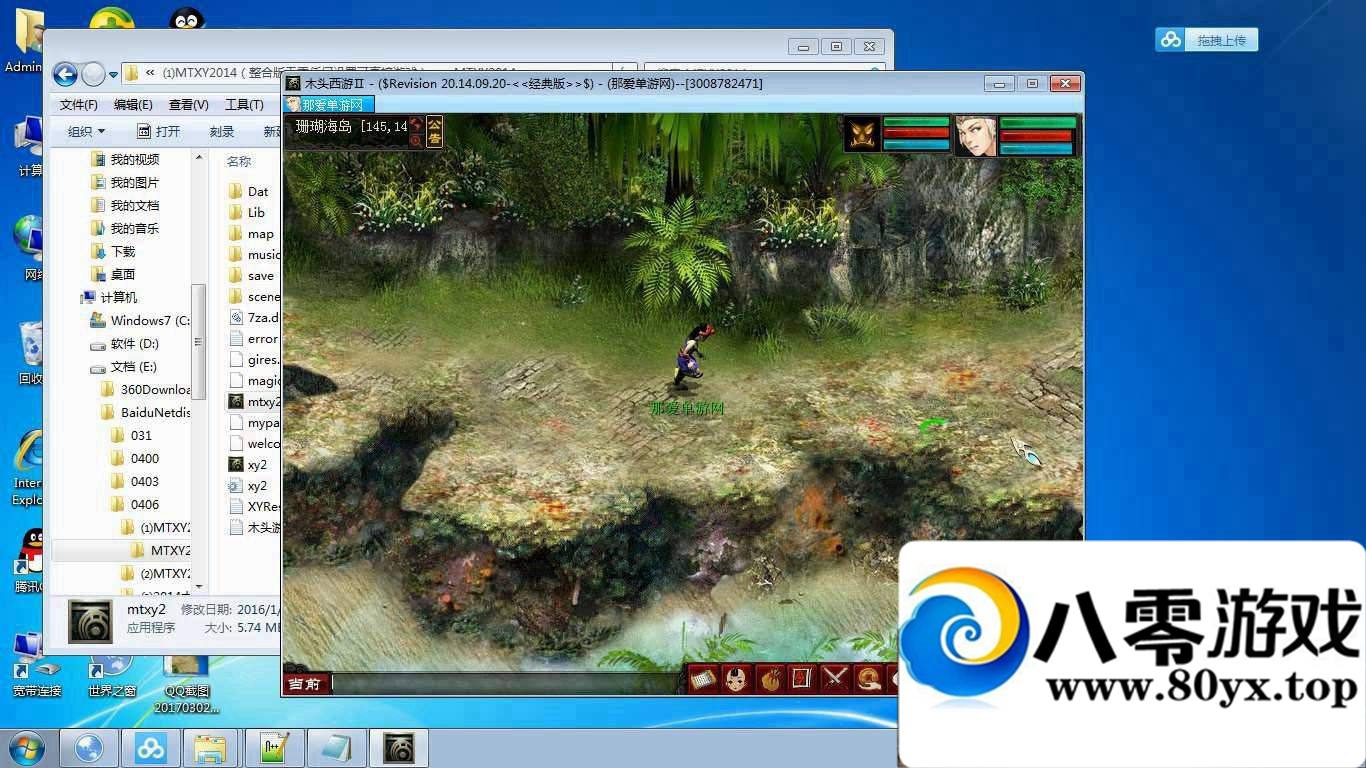Click the player's red mana bar

point(1037,135)
